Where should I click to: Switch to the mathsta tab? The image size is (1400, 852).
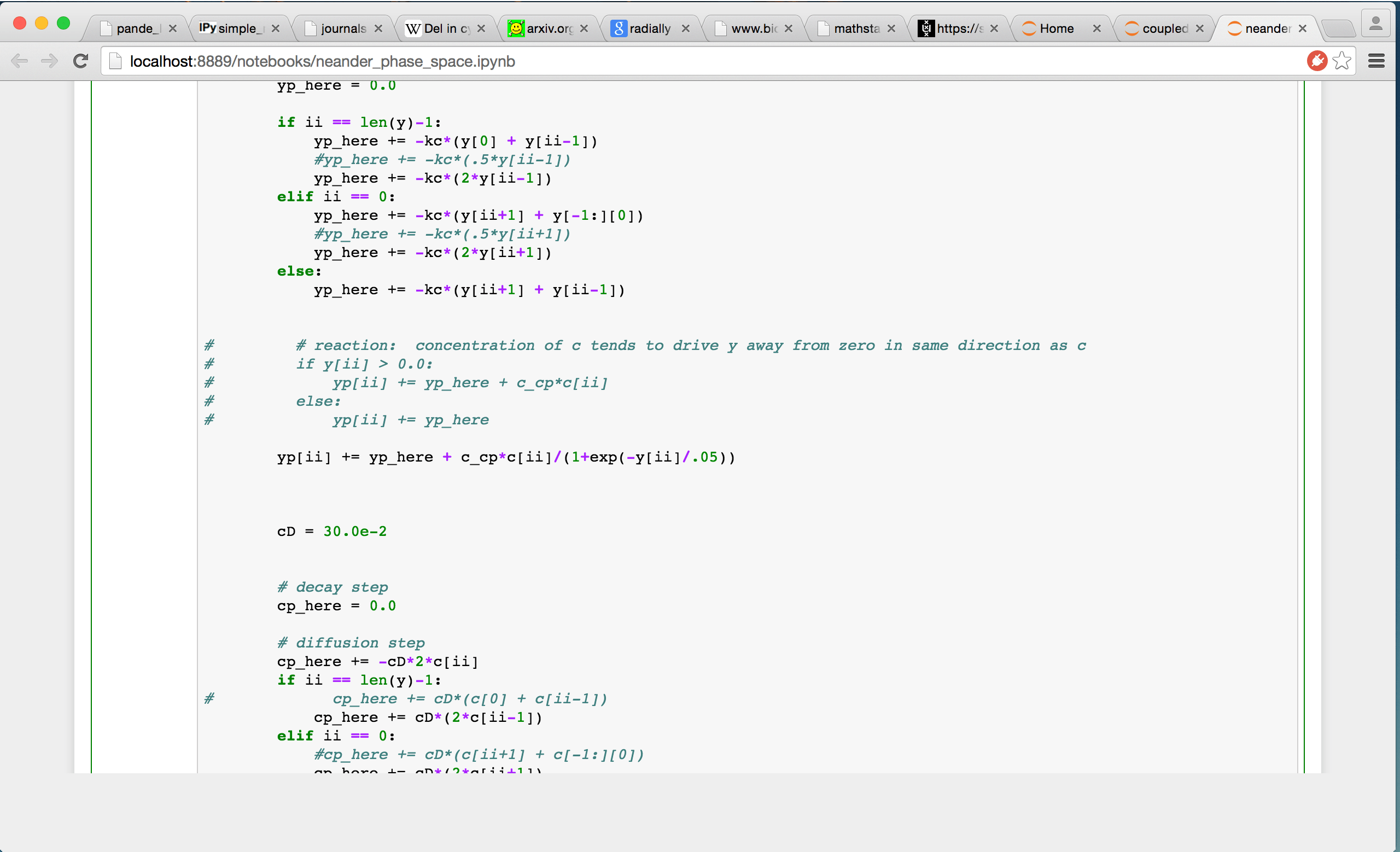coord(857,28)
